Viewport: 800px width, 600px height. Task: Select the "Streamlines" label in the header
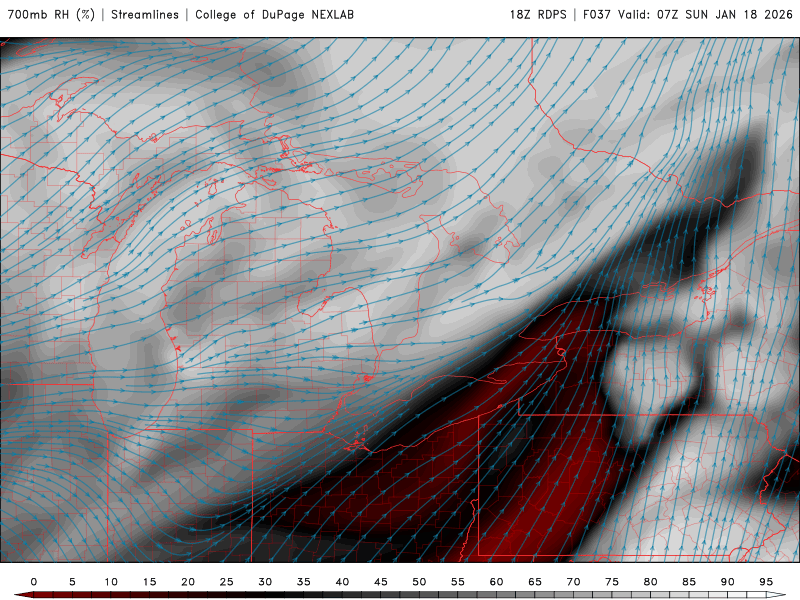tap(145, 14)
